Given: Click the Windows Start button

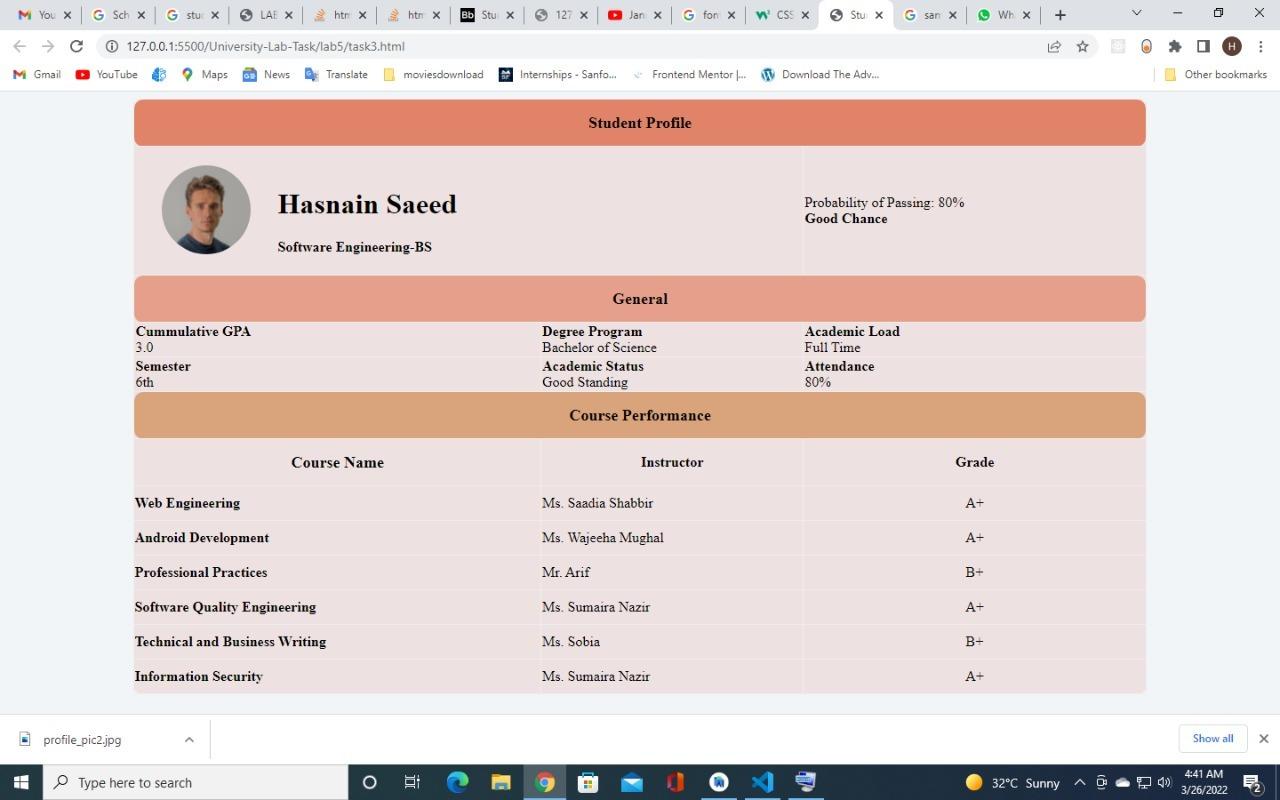Looking at the screenshot, I should click(x=20, y=782).
